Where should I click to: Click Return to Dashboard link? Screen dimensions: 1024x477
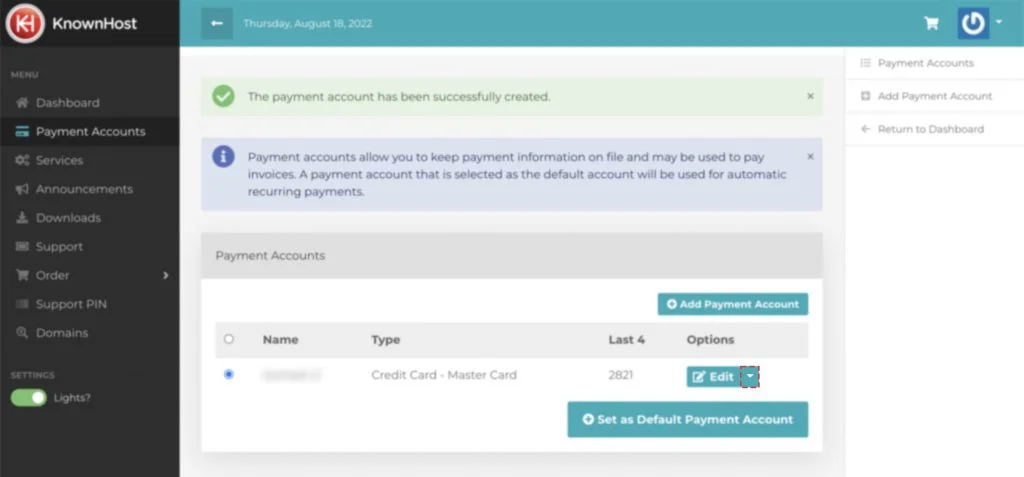click(931, 129)
